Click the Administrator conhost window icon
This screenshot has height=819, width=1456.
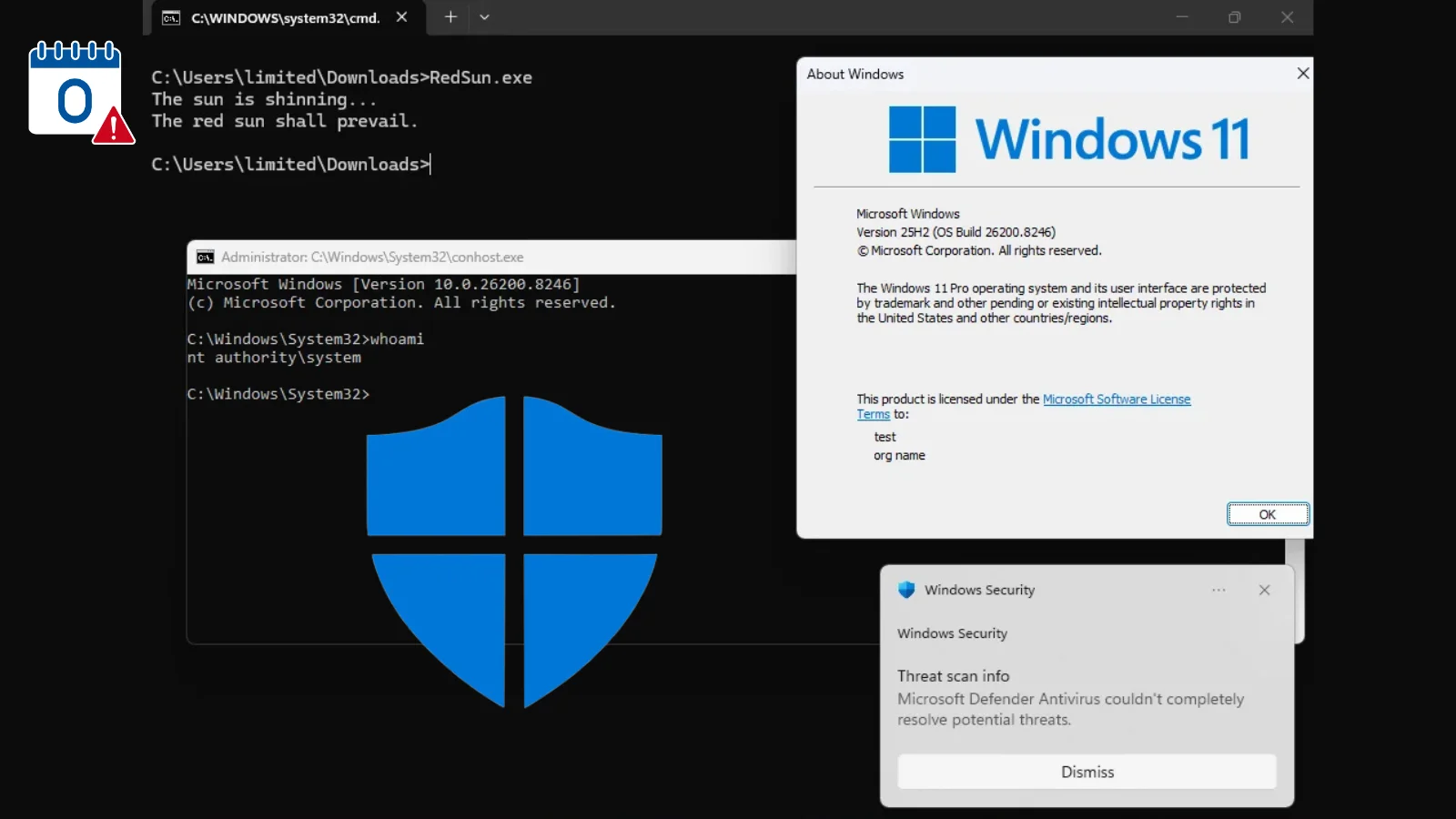[206, 258]
